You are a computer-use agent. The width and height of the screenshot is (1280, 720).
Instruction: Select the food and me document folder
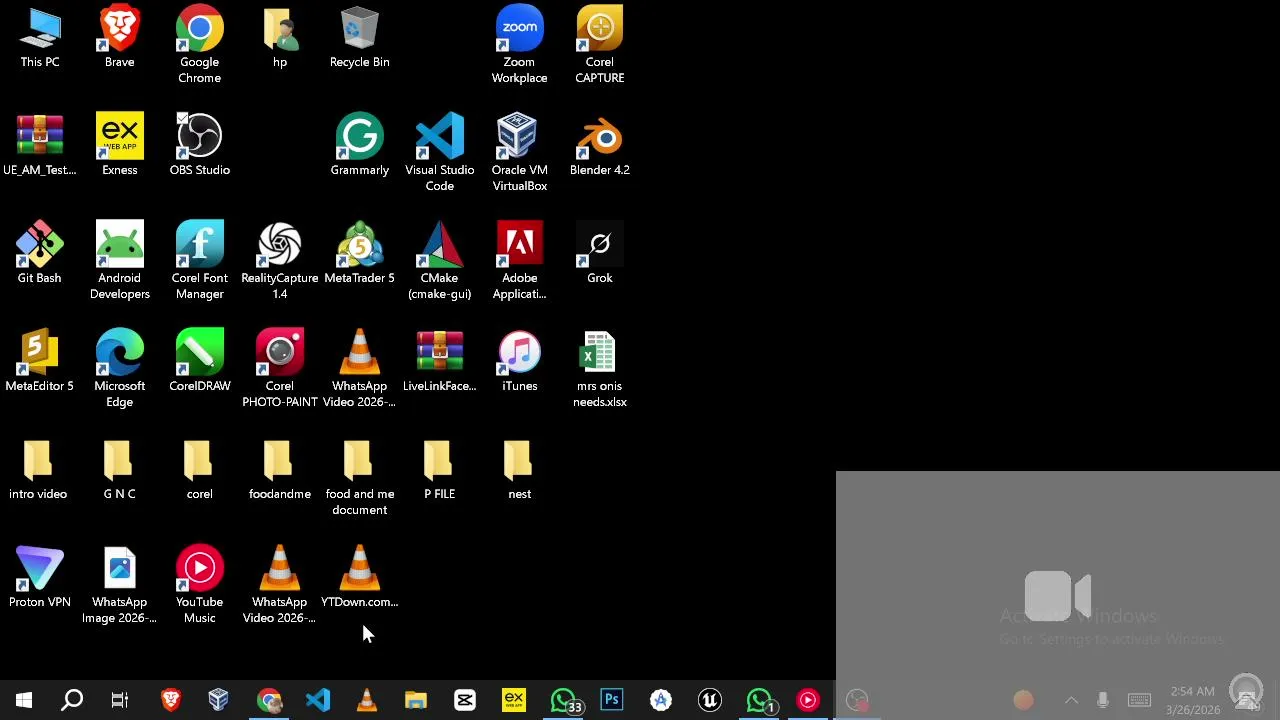(x=360, y=477)
